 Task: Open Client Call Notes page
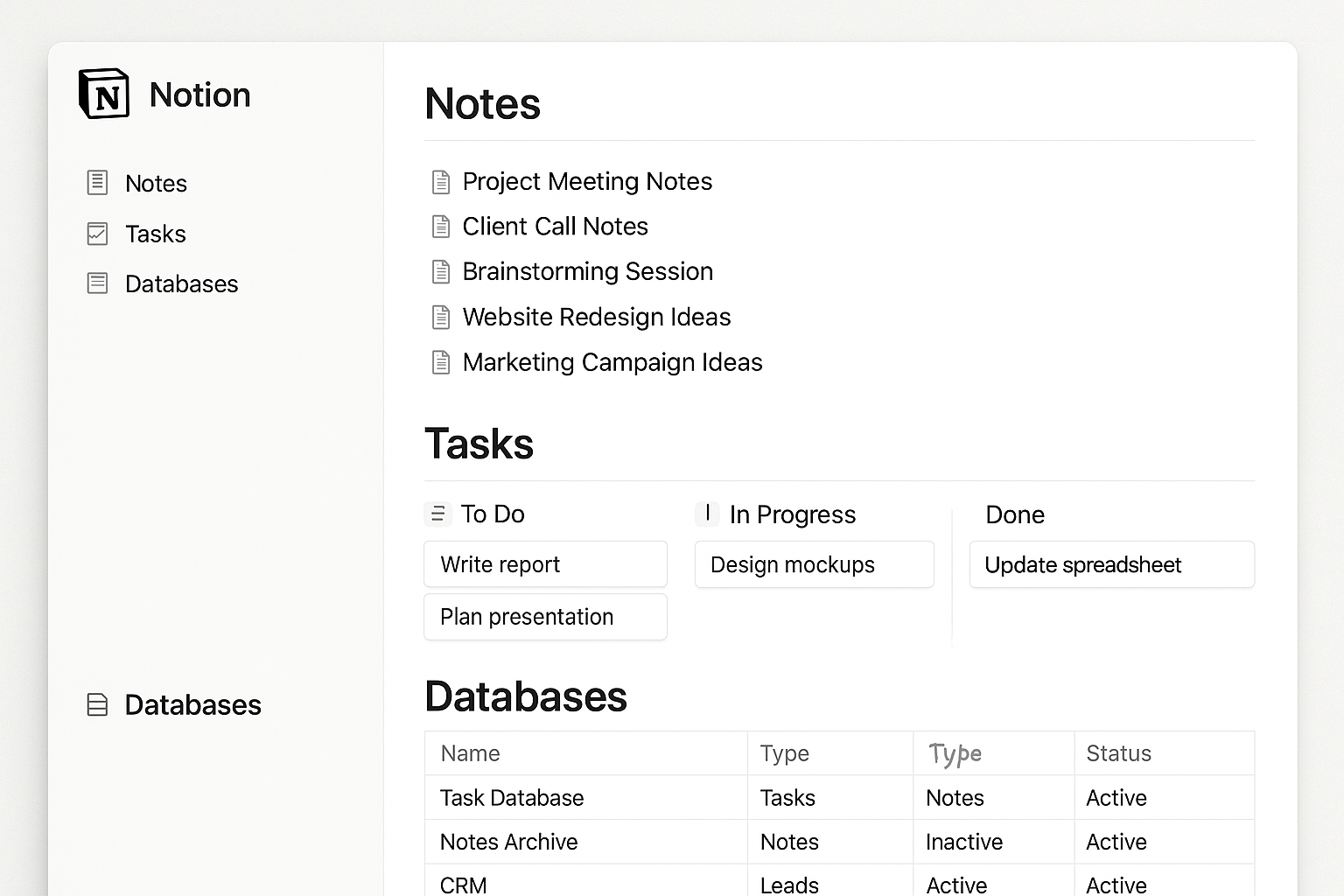tap(555, 227)
